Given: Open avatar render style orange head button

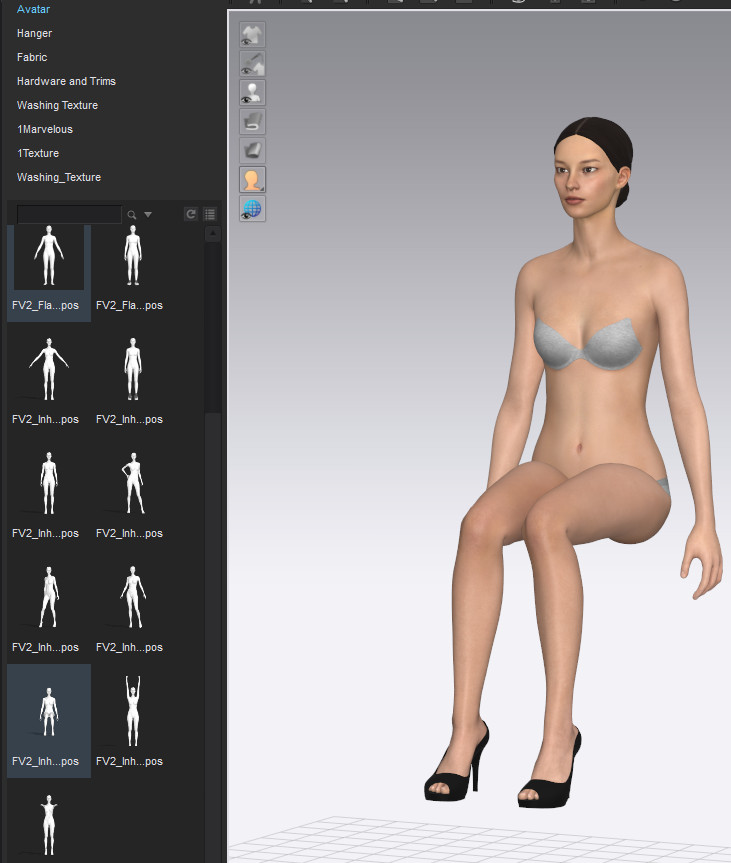Looking at the screenshot, I should (252, 179).
